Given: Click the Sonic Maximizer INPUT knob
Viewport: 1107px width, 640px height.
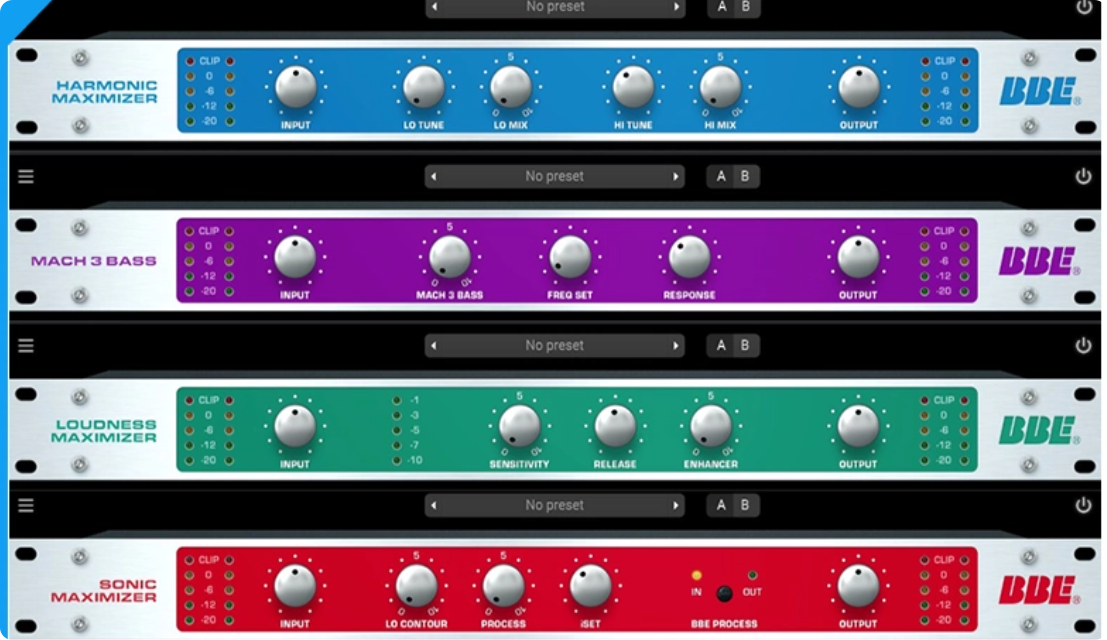Looking at the screenshot, I should click(295, 586).
